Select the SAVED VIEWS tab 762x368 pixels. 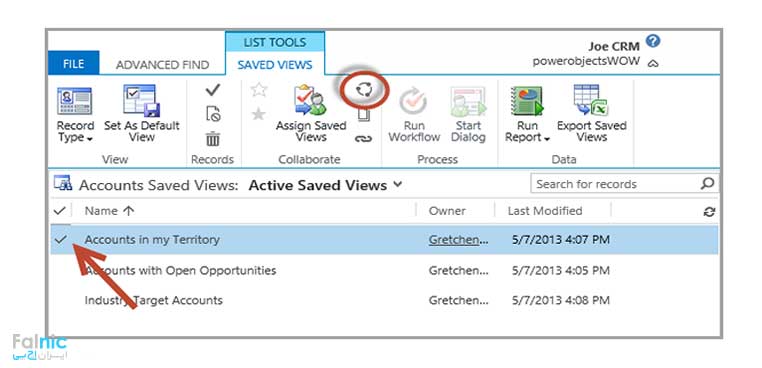pos(275,65)
